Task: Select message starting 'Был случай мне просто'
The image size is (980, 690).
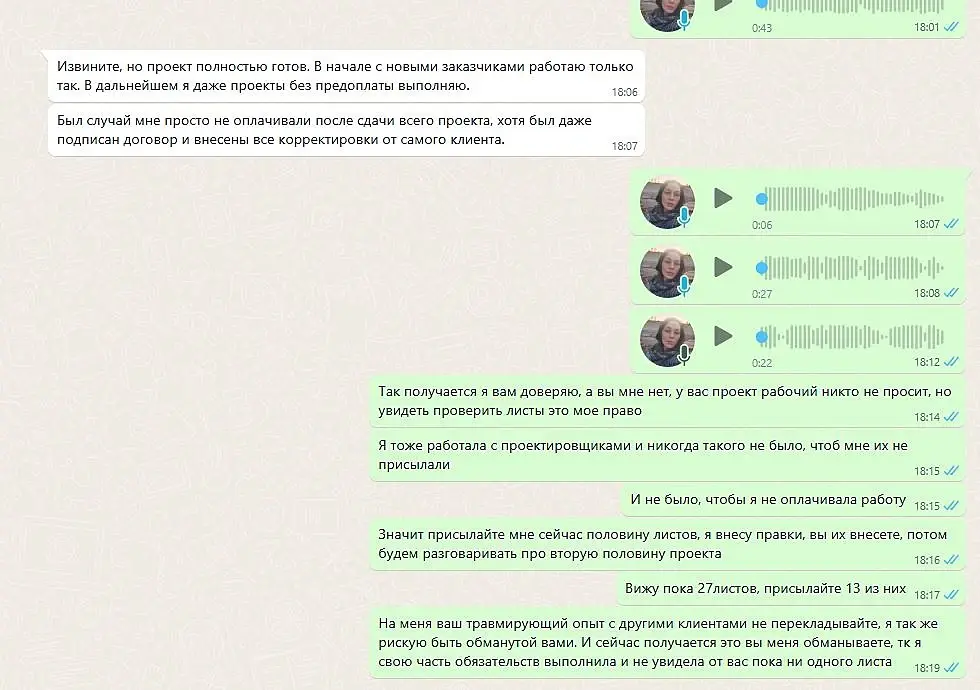Action: tap(346, 130)
